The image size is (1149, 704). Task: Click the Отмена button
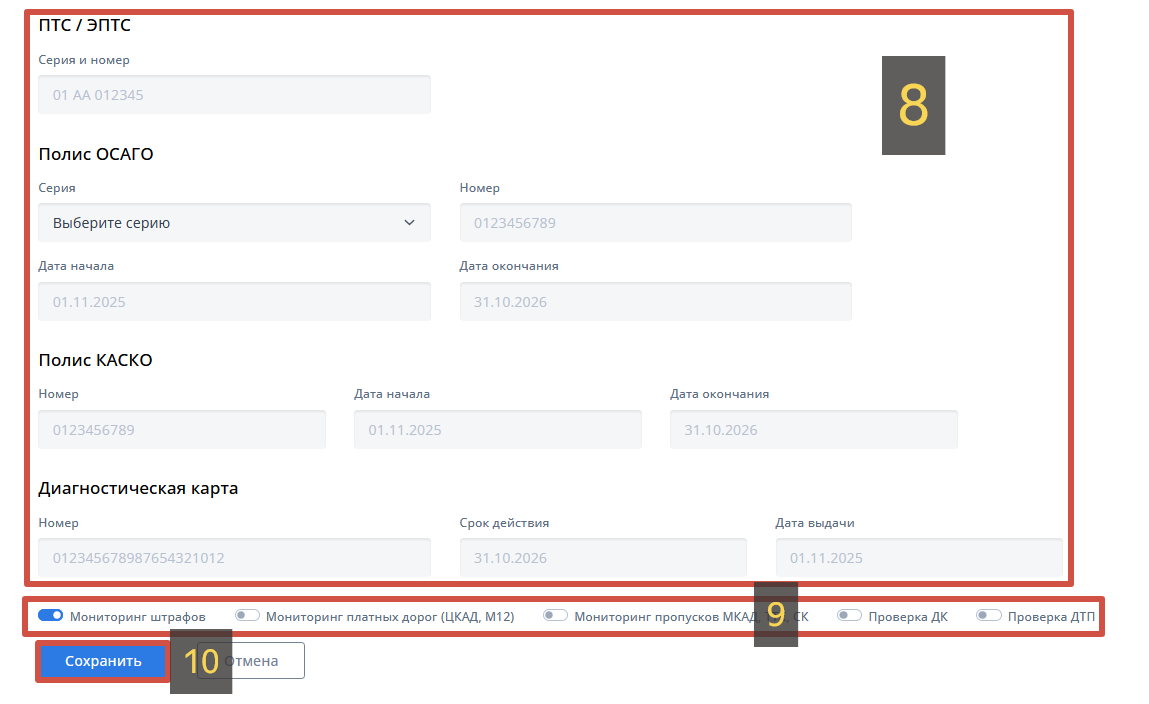point(266,661)
